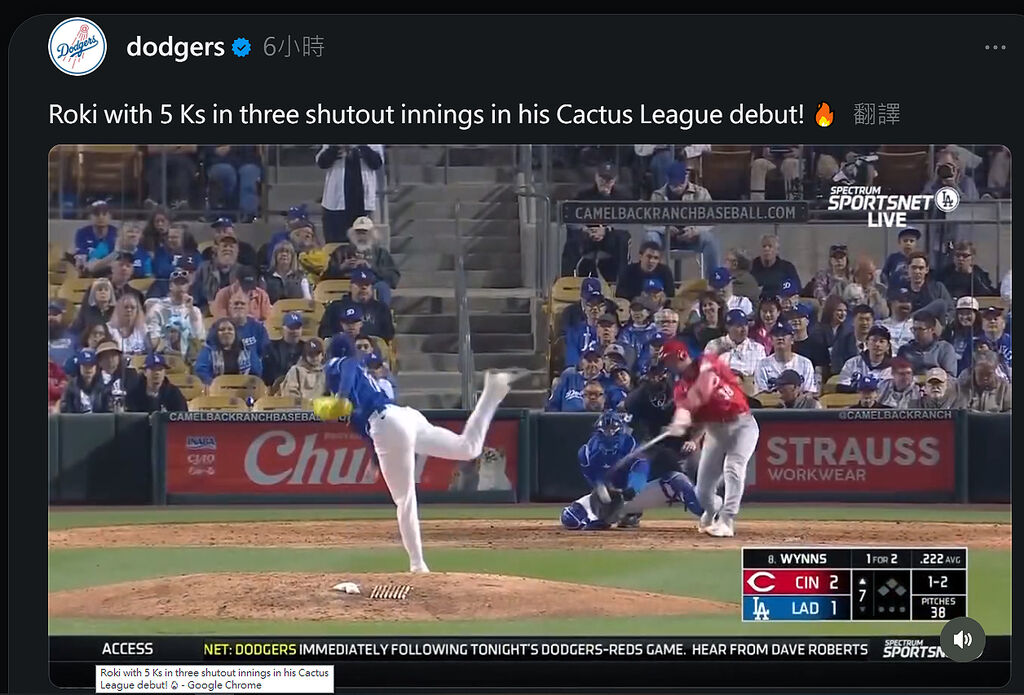Click the Roki with 5 Ks caption
1024x695 pixels.
tap(426, 114)
